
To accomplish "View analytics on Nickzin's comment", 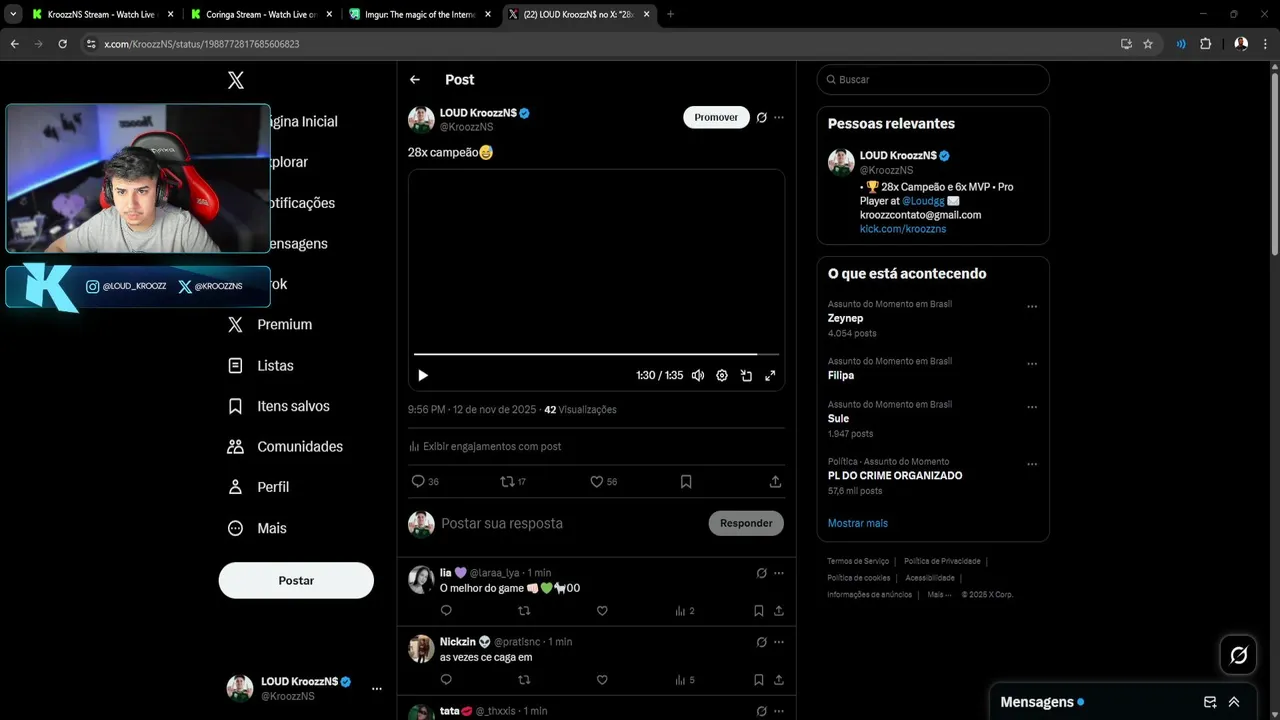I will click(x=684, y=680).
